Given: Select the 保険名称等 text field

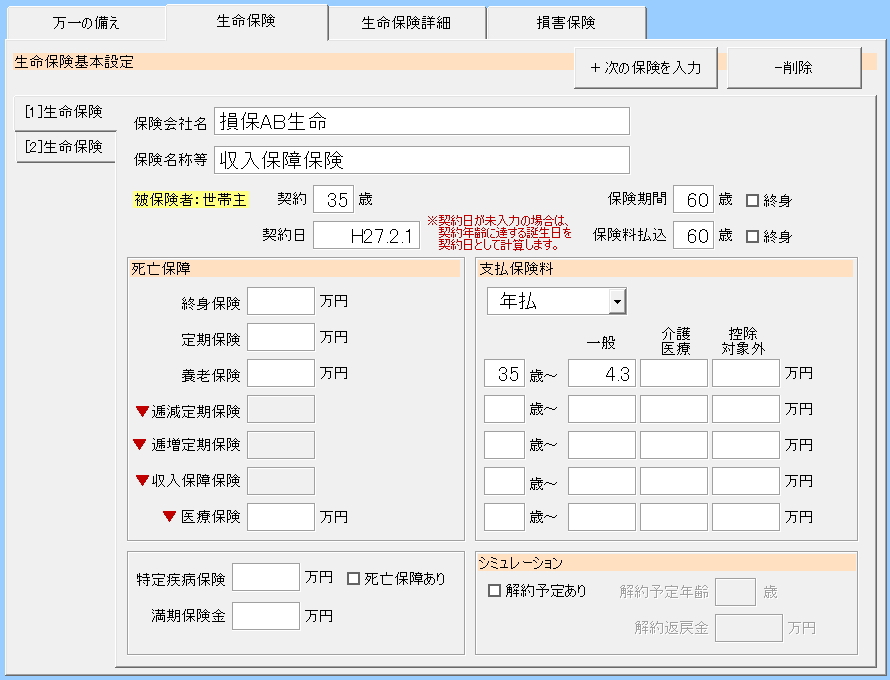Looking at the screenshot, I should 421,160.
